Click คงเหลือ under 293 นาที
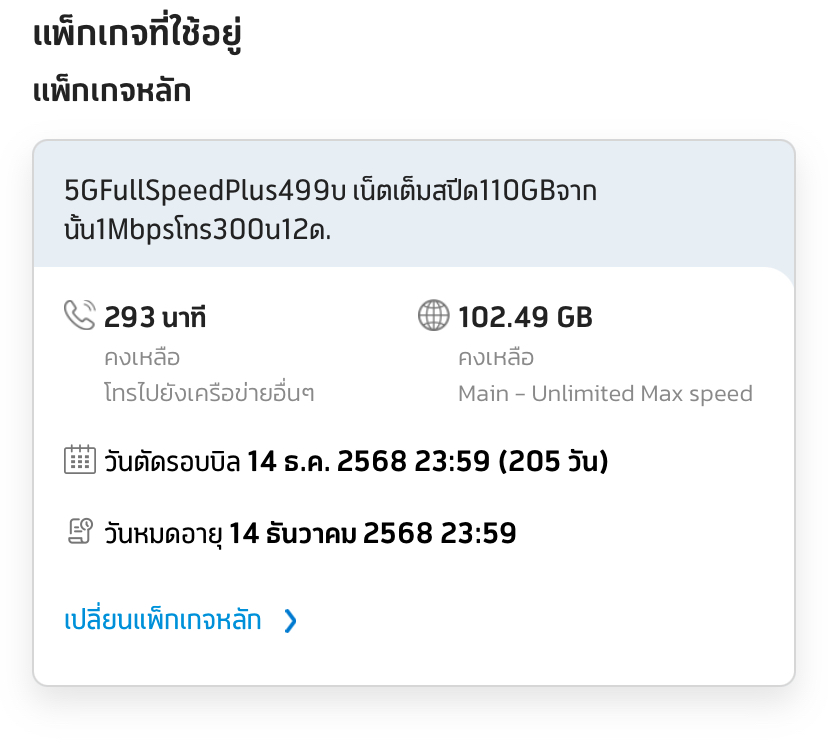This screenshot has width=828, height=744. point(142,357)
